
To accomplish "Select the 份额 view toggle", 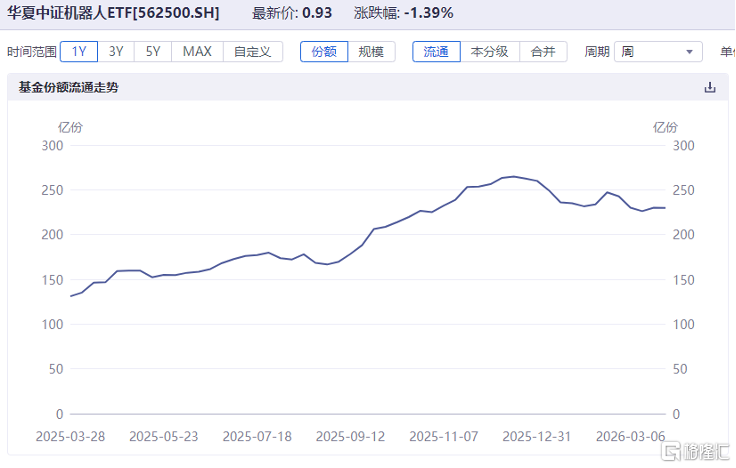I will (324, 51).
